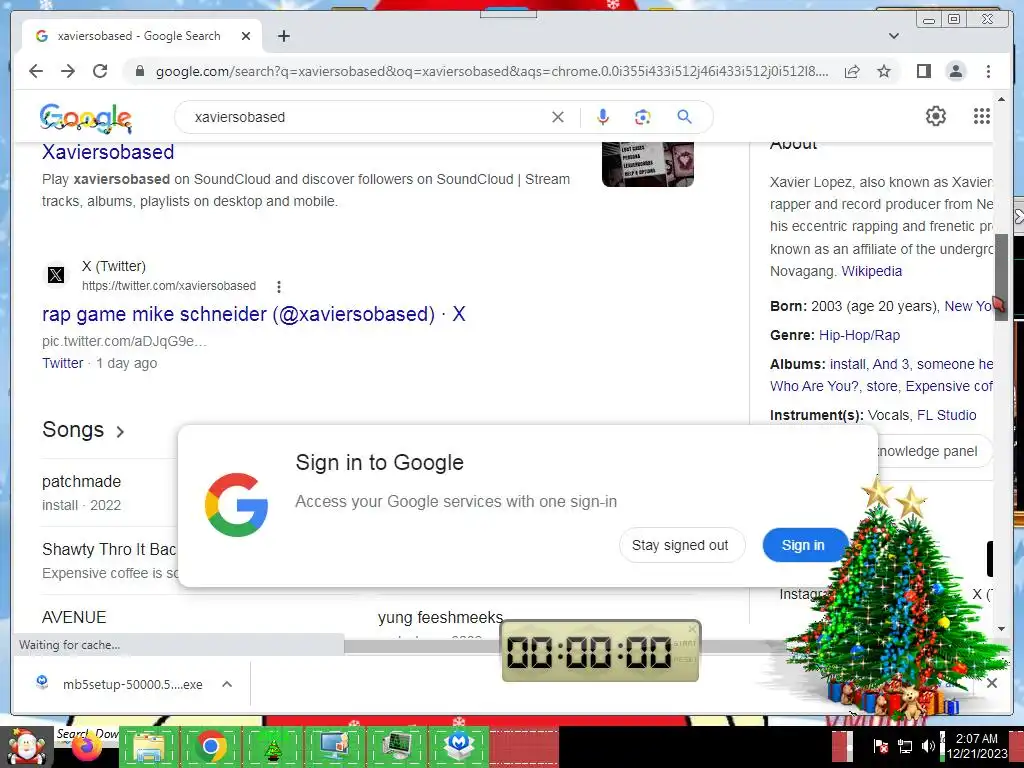Open the yung feeshmeeks song entry
1024x768 pixels.
click(440, 617)
